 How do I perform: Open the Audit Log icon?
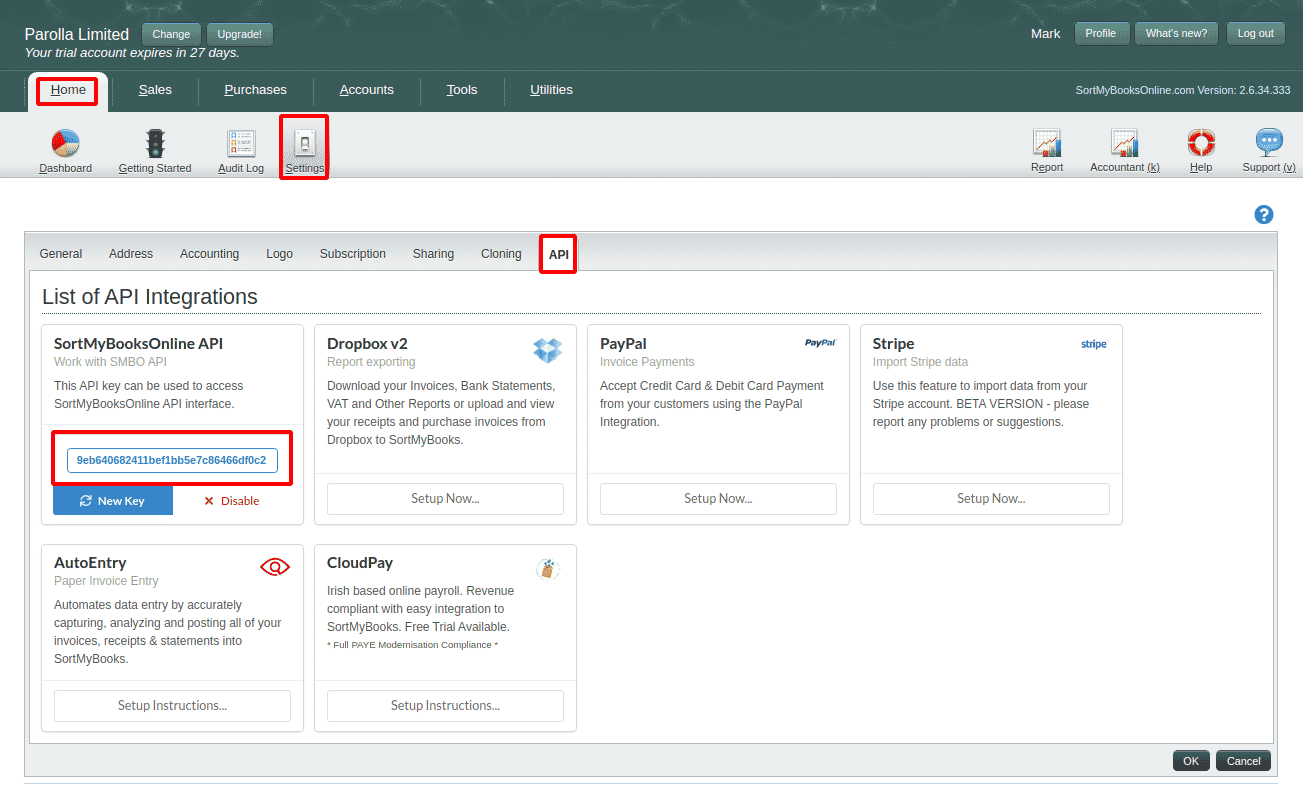tap(241, 144)
